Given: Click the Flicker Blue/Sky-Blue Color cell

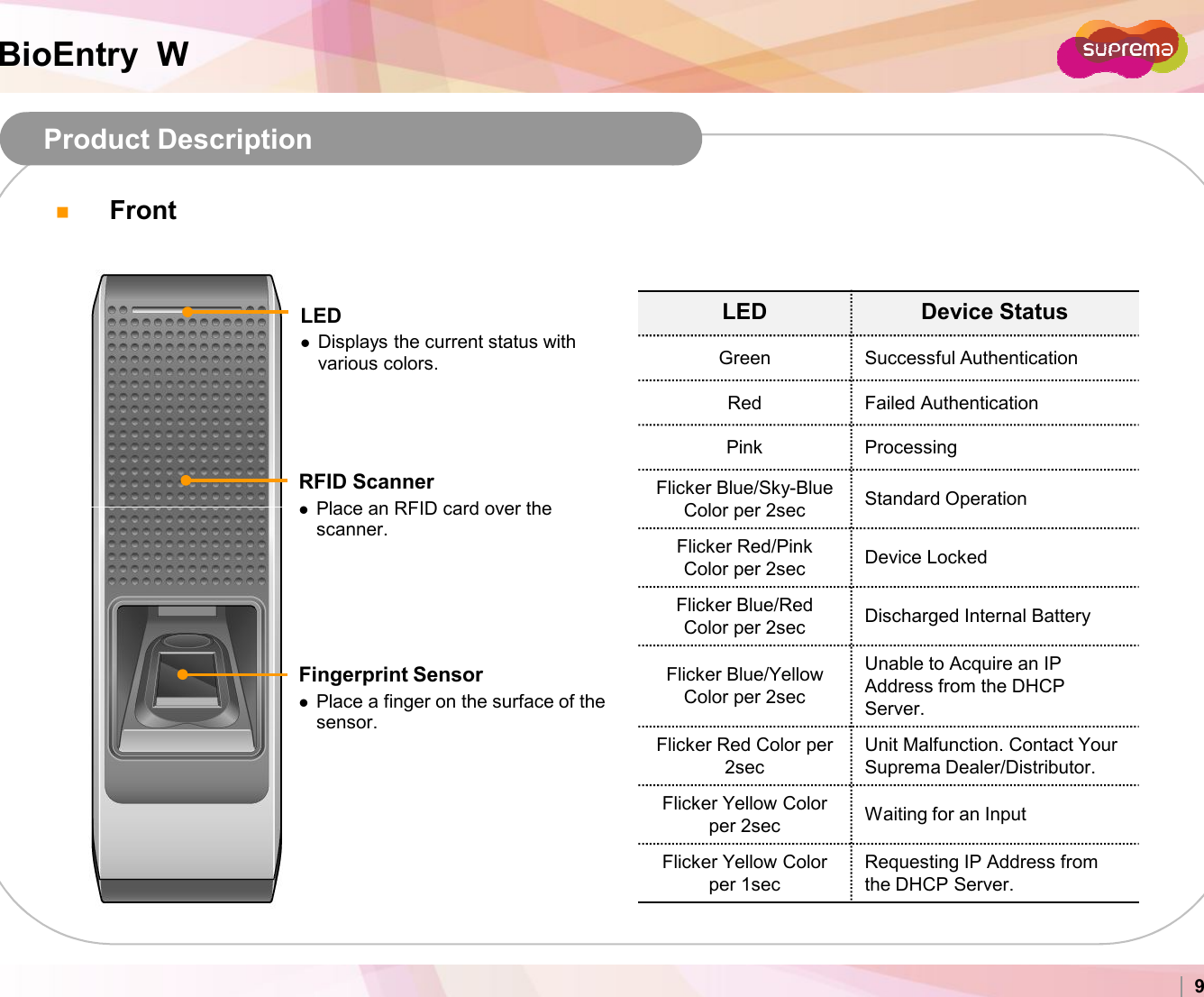Looking at the screenshot, I should 744,498.
